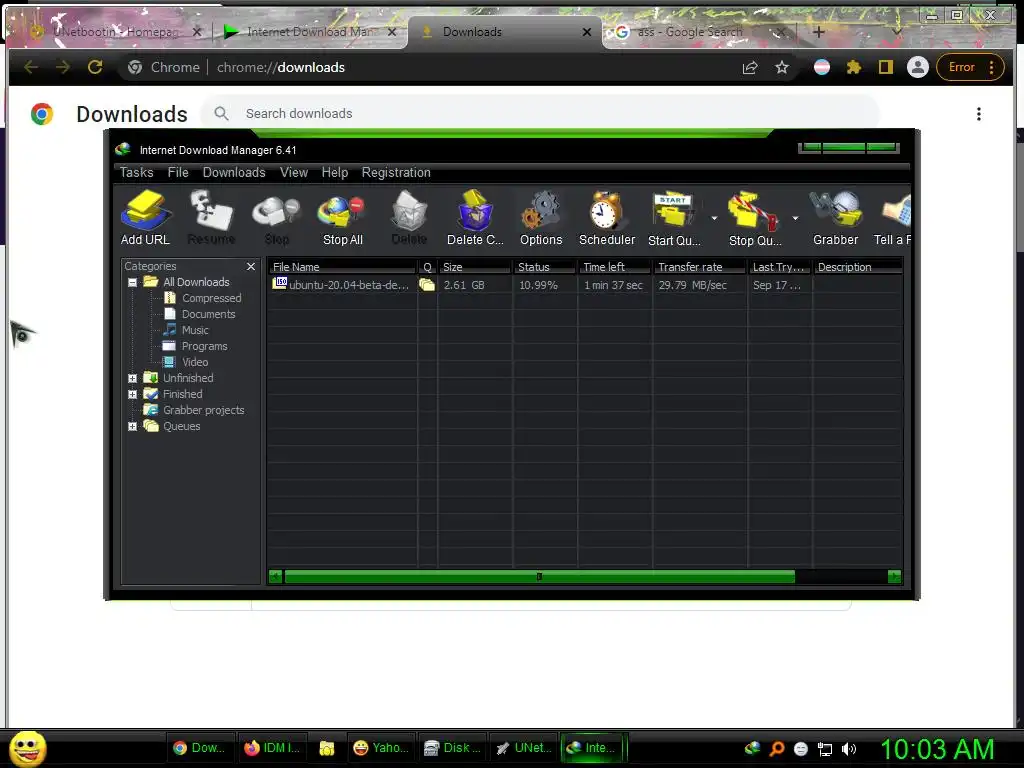The width and height of the screenshot is (1024, 768).
Task: Bookmark this page with star icon
Action: 782,67
